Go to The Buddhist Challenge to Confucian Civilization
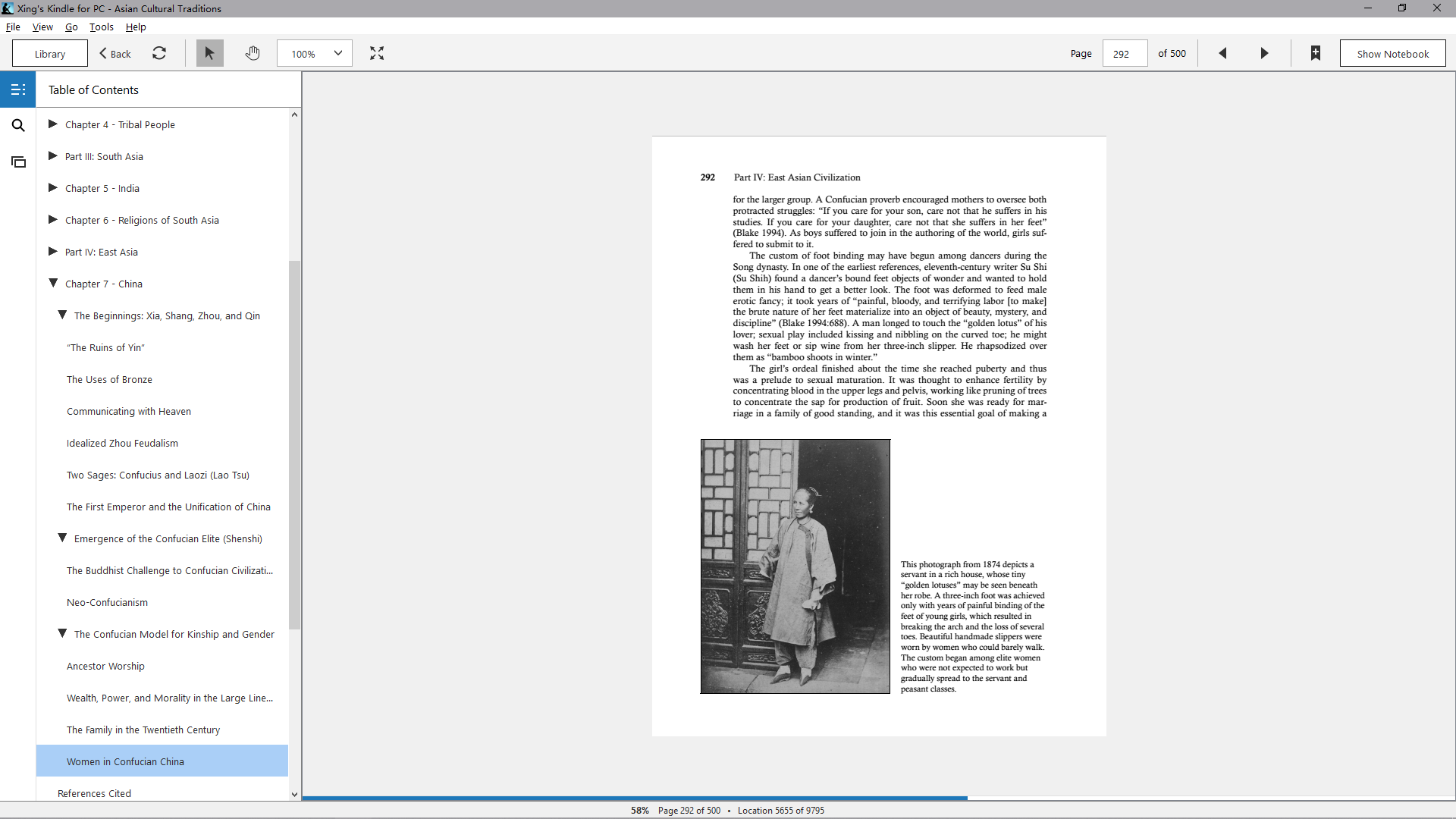 coord(170,570)
